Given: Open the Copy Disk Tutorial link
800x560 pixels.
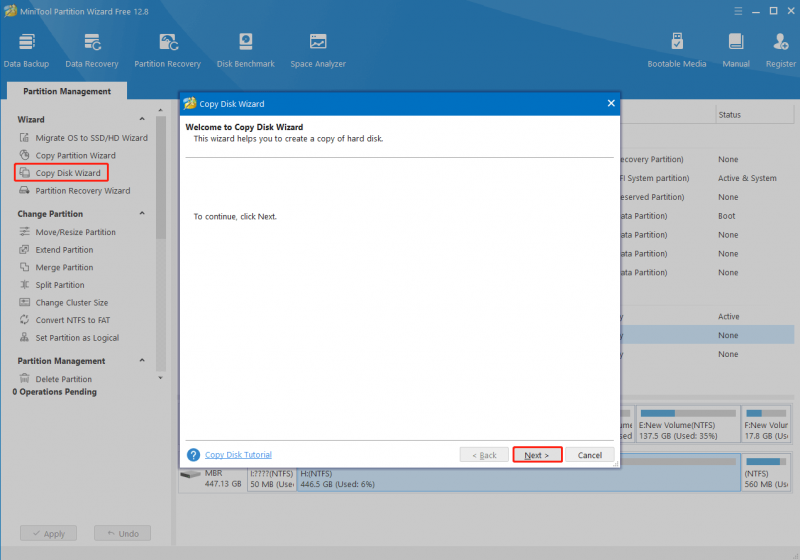Looking at the screenshot, I should (x=238, y=454).
